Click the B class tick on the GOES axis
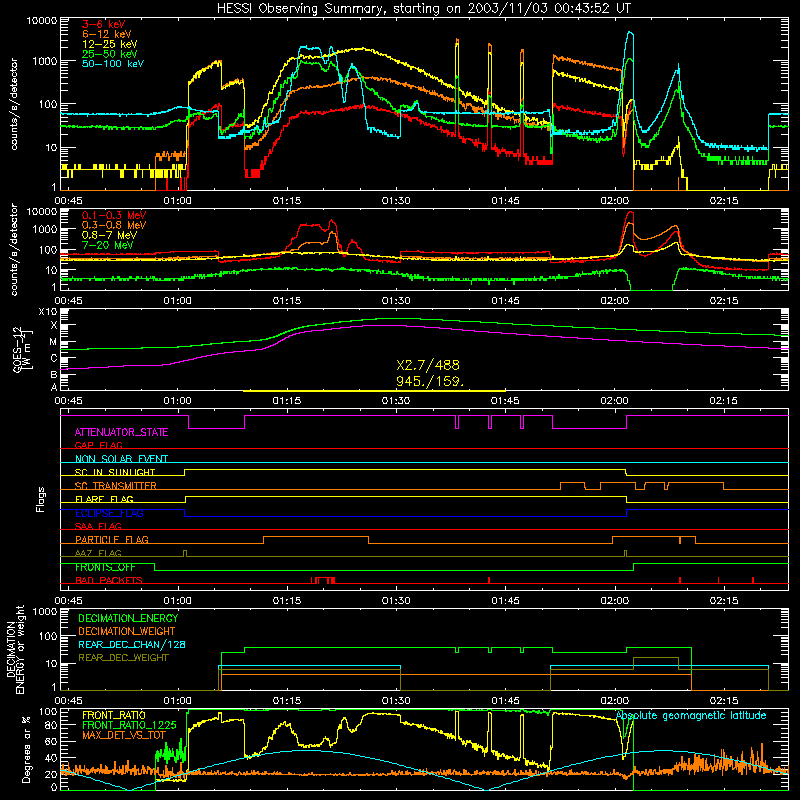The image size is (800, 800). [x=54, y=374]
